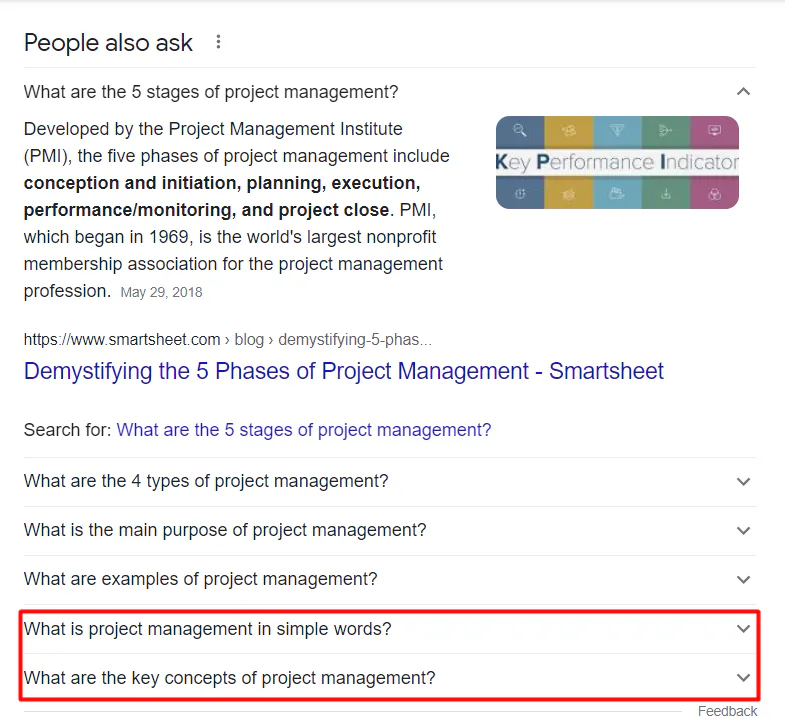785x728 pixels.
Task: Open Demystifying the 5 Phases Smartsheet link
Action: pos(343,372)
